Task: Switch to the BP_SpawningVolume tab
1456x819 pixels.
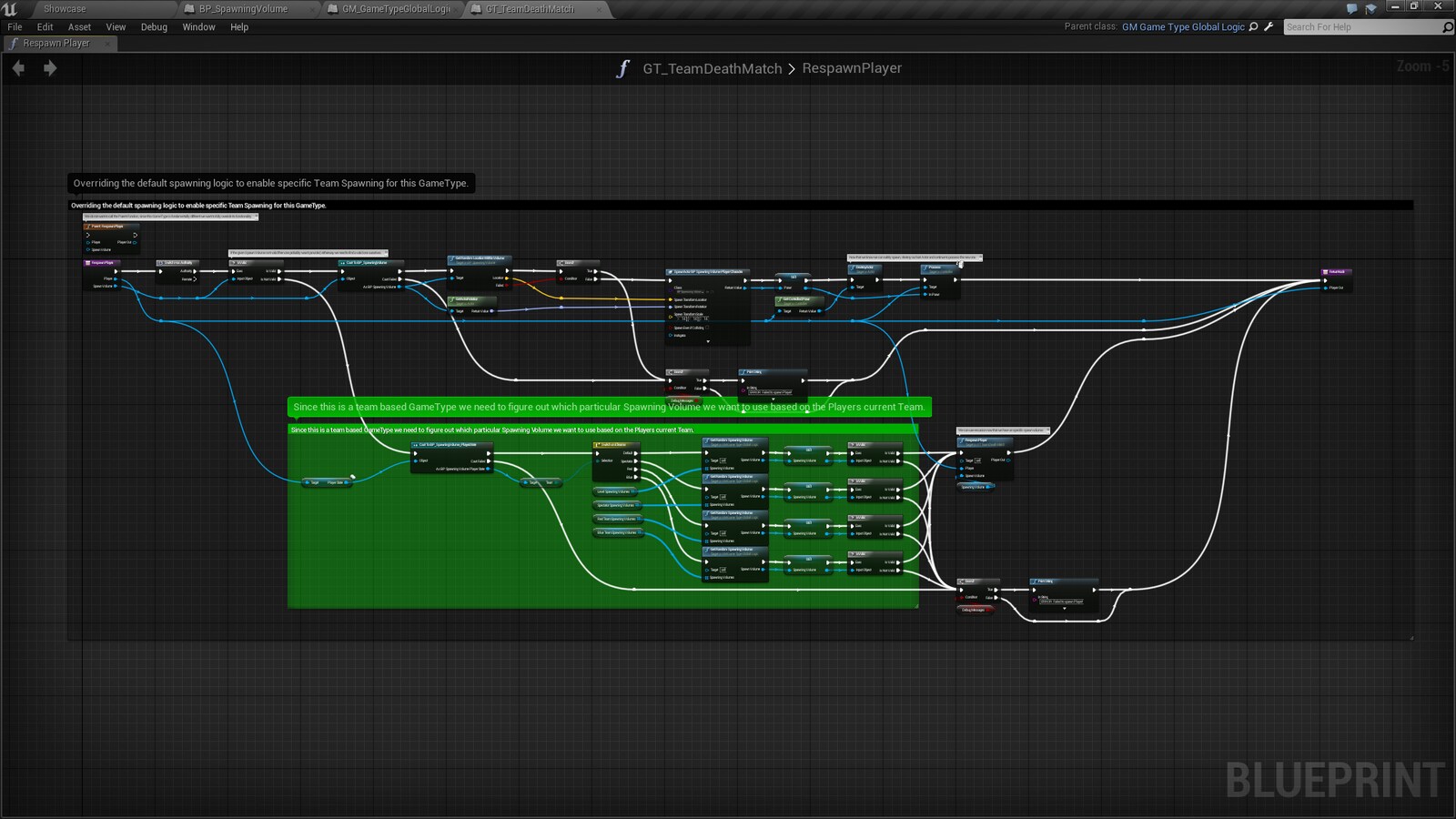Action: pos(241,8)
